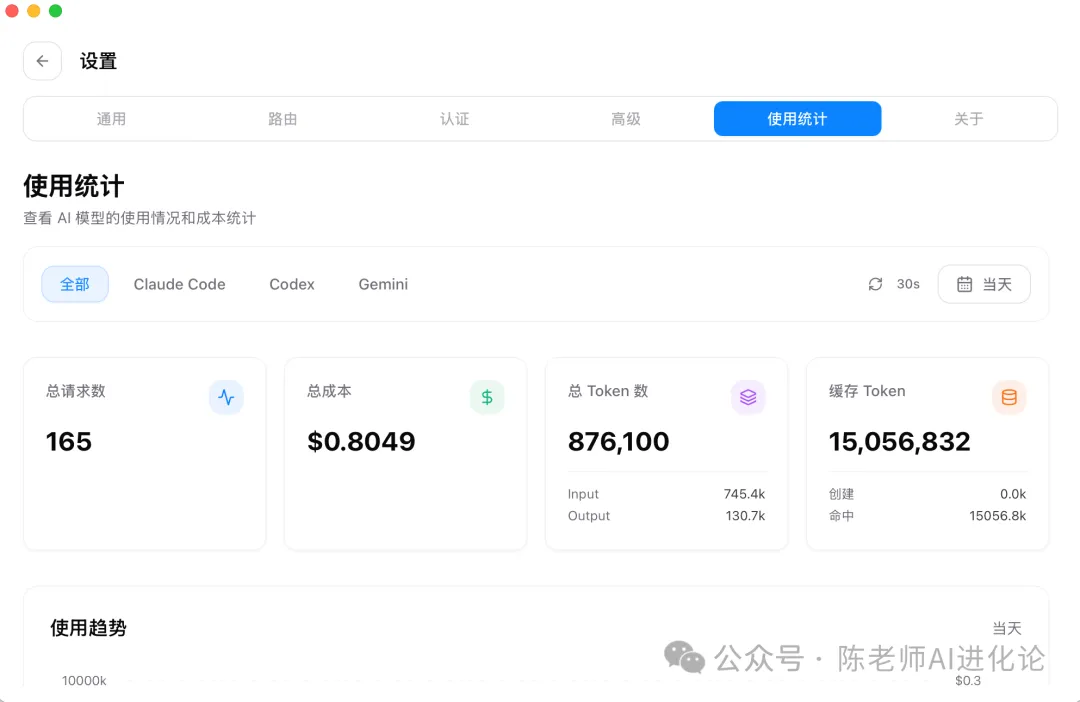Click the layers icon in 总 Token 数 card
Image resolution: width=1080 pixels, height=702 pixels.
tap(748, 397)
